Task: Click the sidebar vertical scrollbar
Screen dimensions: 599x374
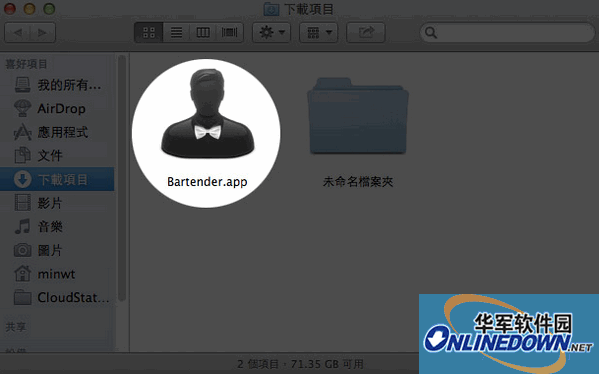Action: (x=122, y=178)
